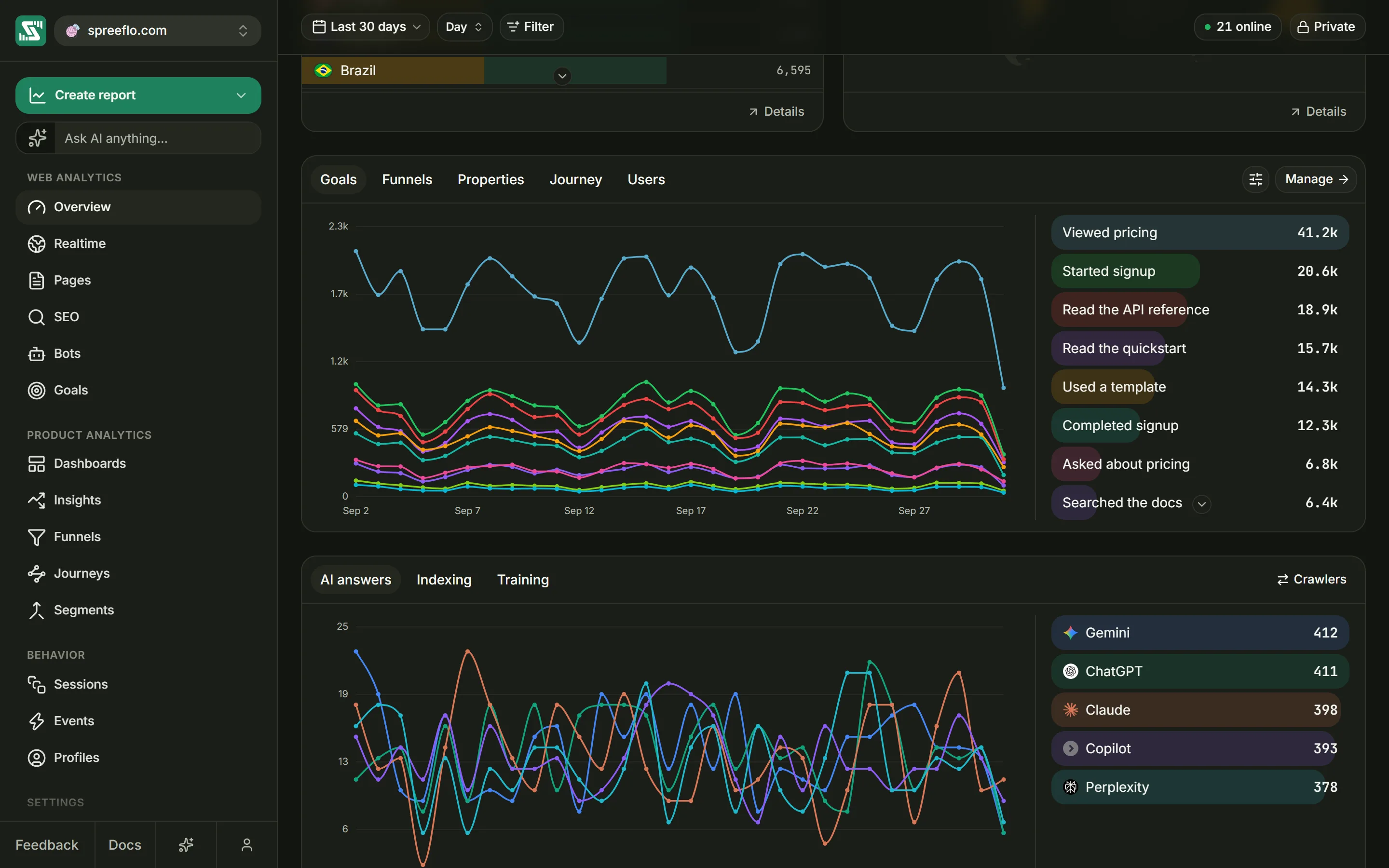
Task: Click the AI sparkle icon beside Ask AI
Action: pos(37,138)
